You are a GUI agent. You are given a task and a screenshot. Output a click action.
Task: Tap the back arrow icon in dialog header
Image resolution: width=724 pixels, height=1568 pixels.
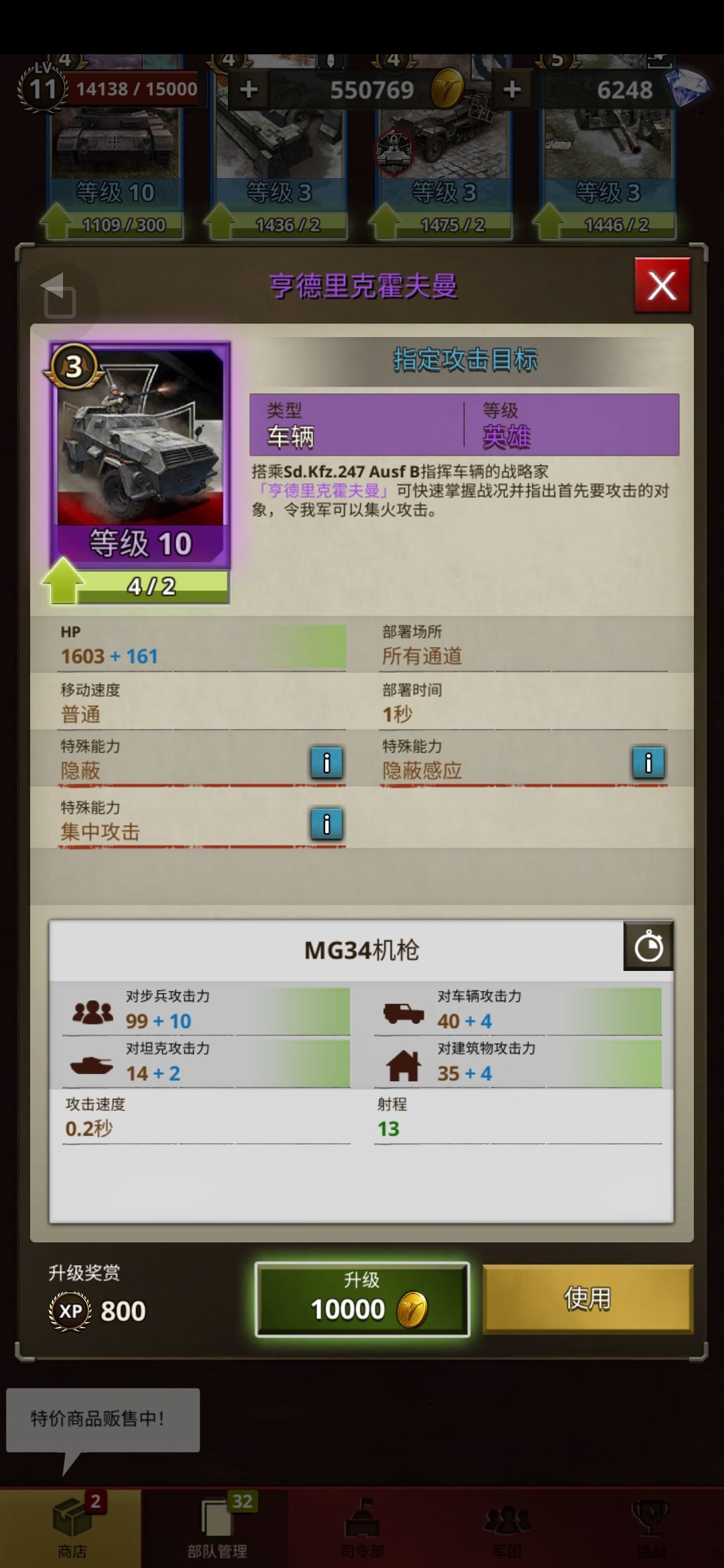(x=59, y=296)
